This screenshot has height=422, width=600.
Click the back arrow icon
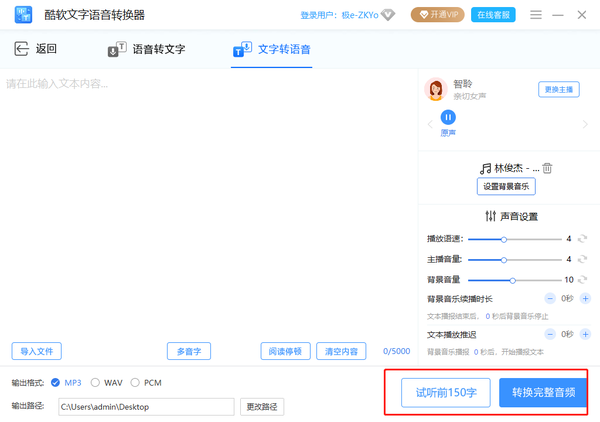pyautogui.click(x=21, y=50)
